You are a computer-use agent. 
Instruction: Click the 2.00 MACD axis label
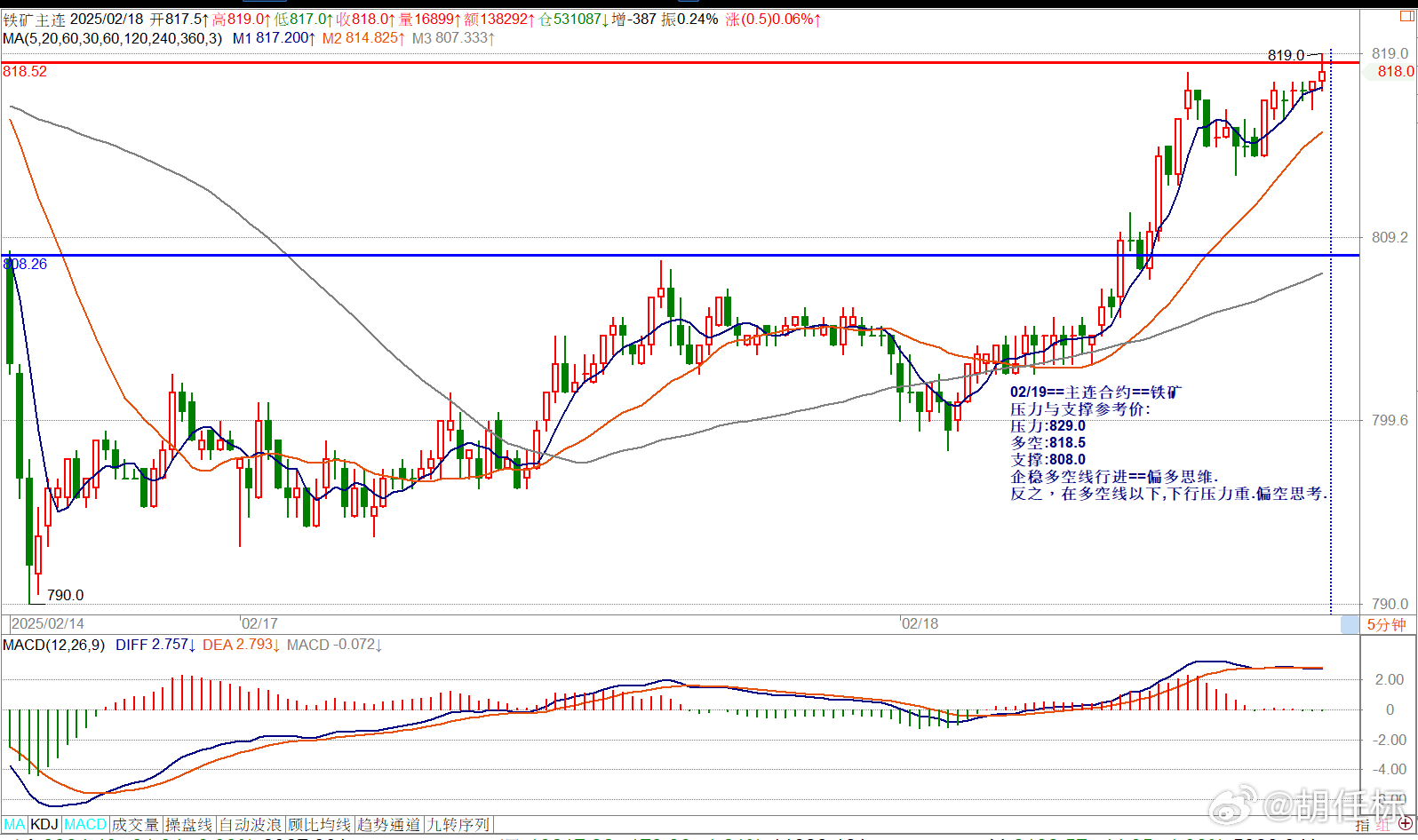point(1390,679)
